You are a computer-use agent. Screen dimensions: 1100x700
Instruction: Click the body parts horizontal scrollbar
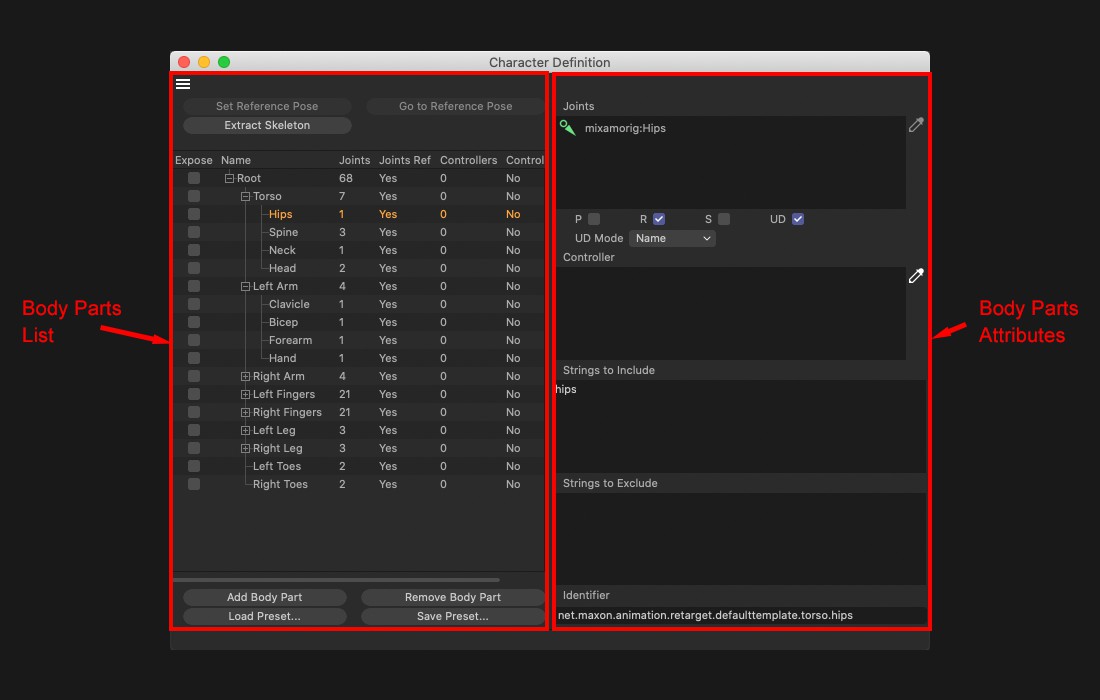[x=336, y=580]
